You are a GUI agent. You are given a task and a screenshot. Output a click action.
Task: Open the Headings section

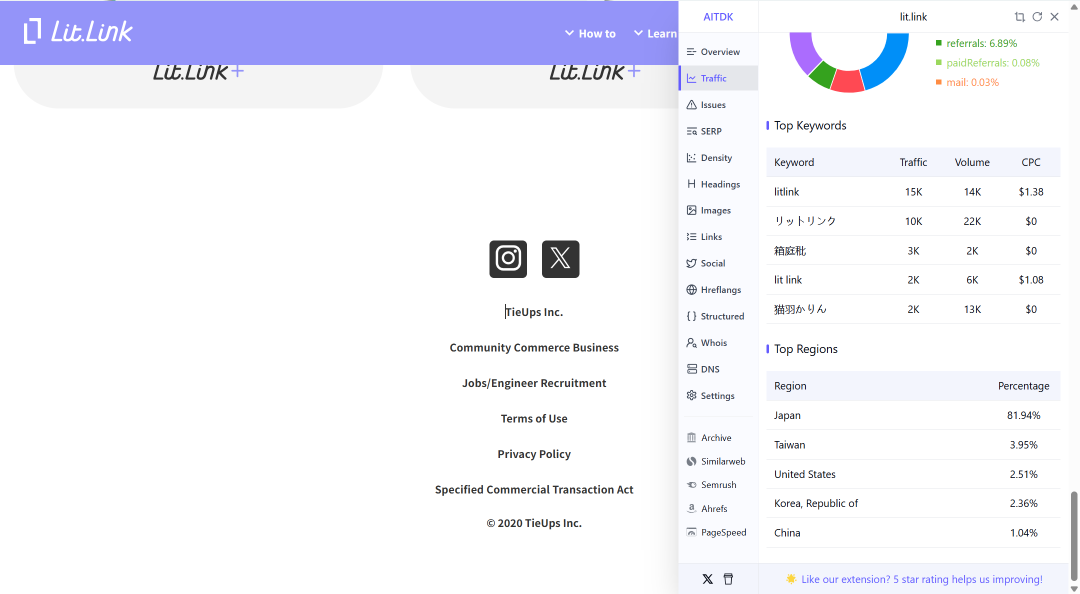coord(718,184)
